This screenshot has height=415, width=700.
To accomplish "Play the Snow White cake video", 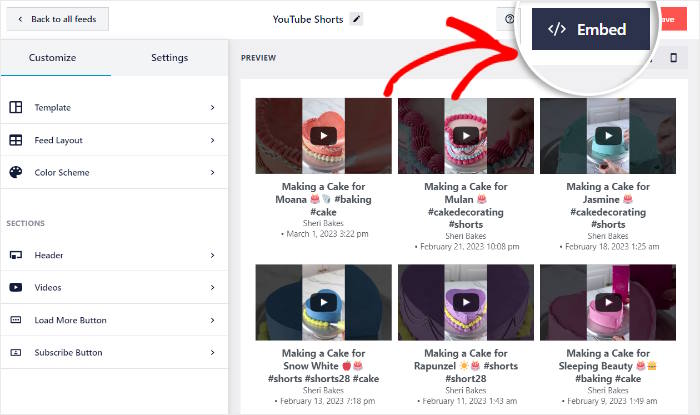I will [x=323, y=302].
